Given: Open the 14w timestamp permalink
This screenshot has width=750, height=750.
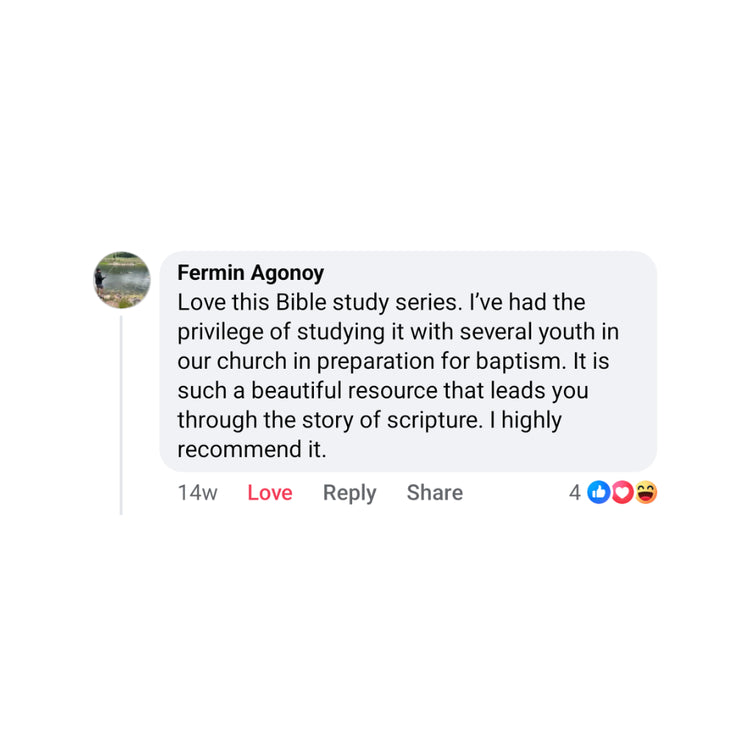Looking at the screenshot, I should click(197, 493).
